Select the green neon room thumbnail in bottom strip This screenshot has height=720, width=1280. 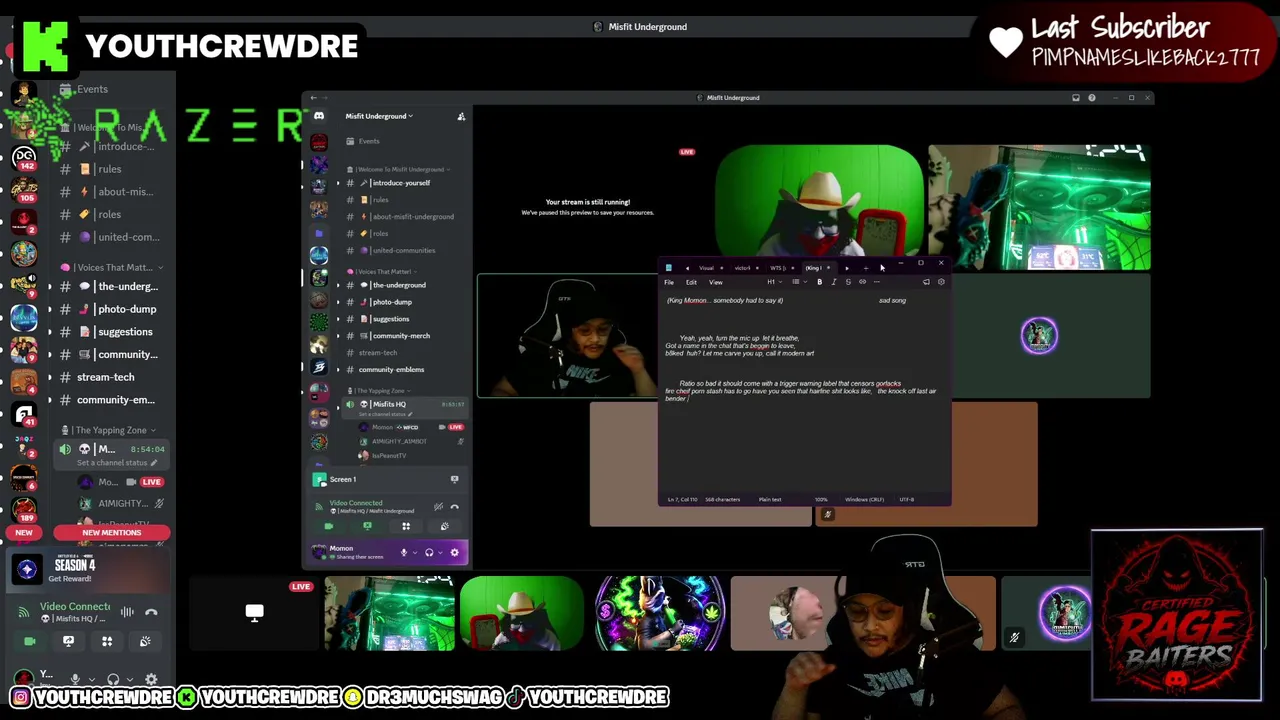[389, 613]
